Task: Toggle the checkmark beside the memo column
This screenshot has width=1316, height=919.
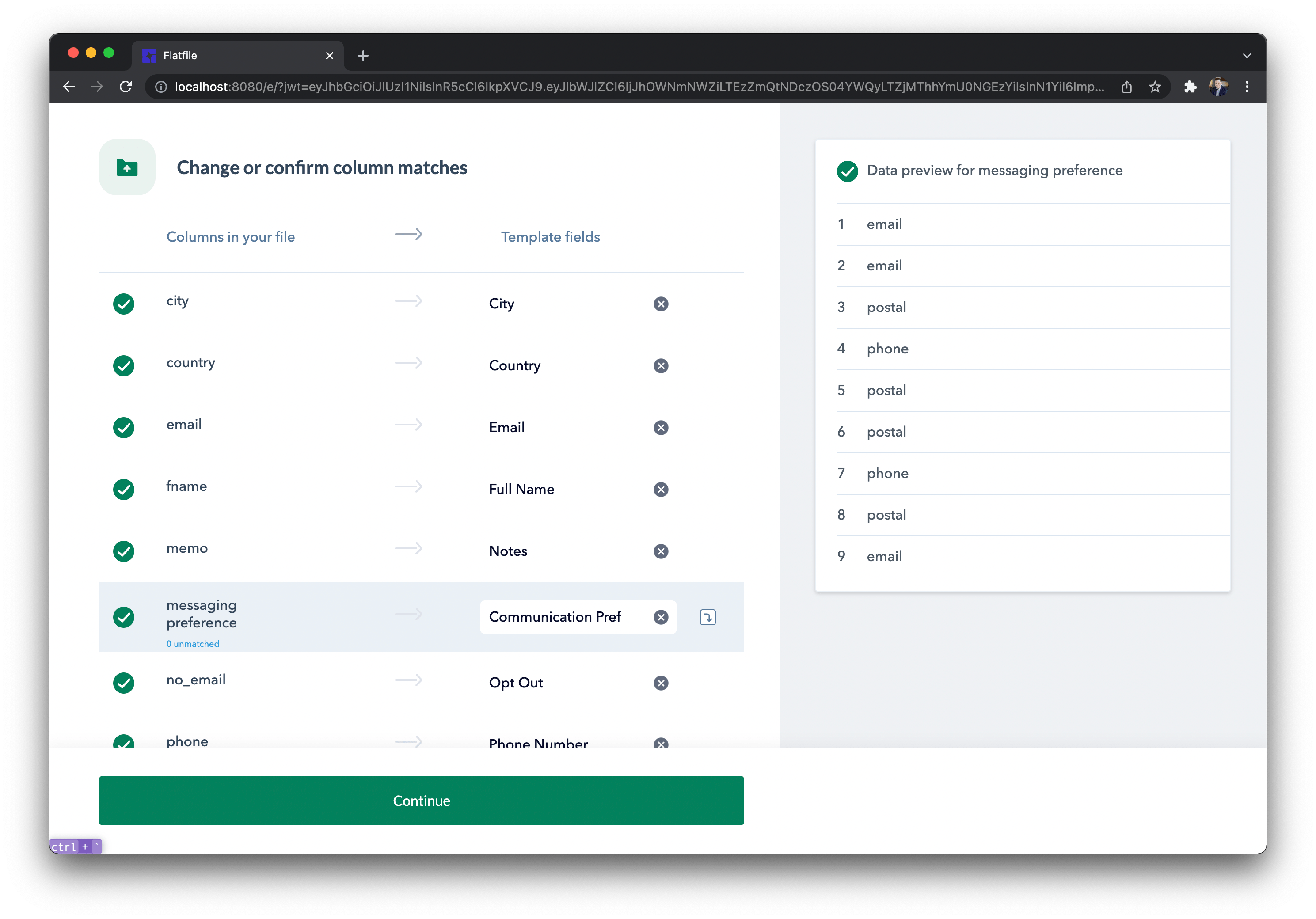Action: point(124,551)
